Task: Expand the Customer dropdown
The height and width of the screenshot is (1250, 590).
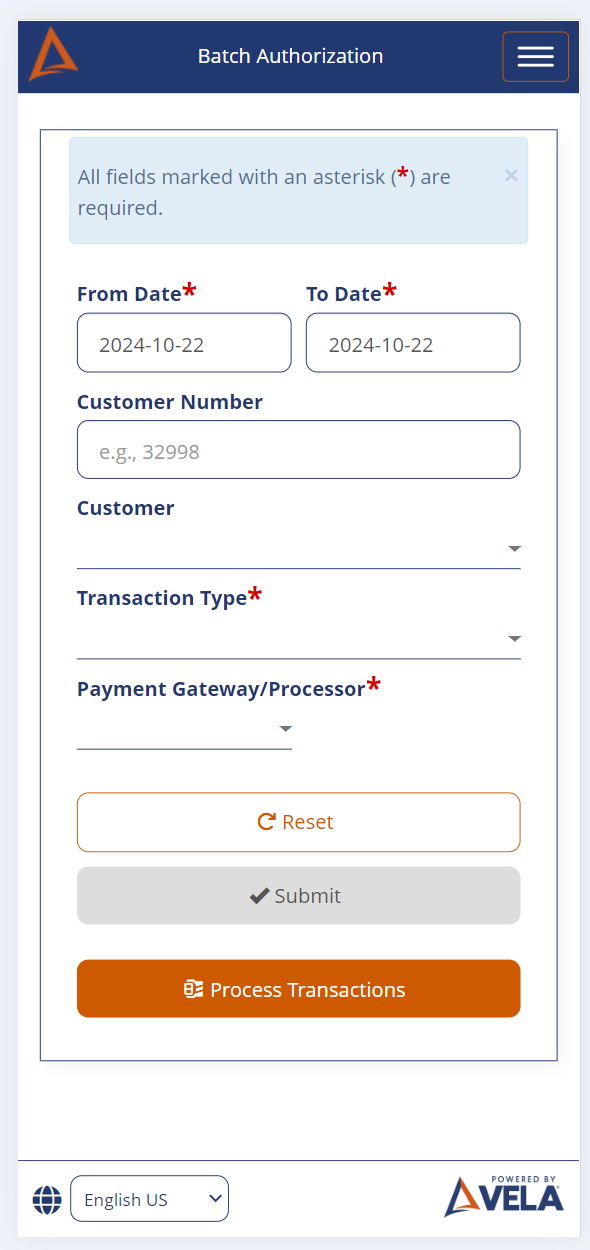Action: click(514, 548)
